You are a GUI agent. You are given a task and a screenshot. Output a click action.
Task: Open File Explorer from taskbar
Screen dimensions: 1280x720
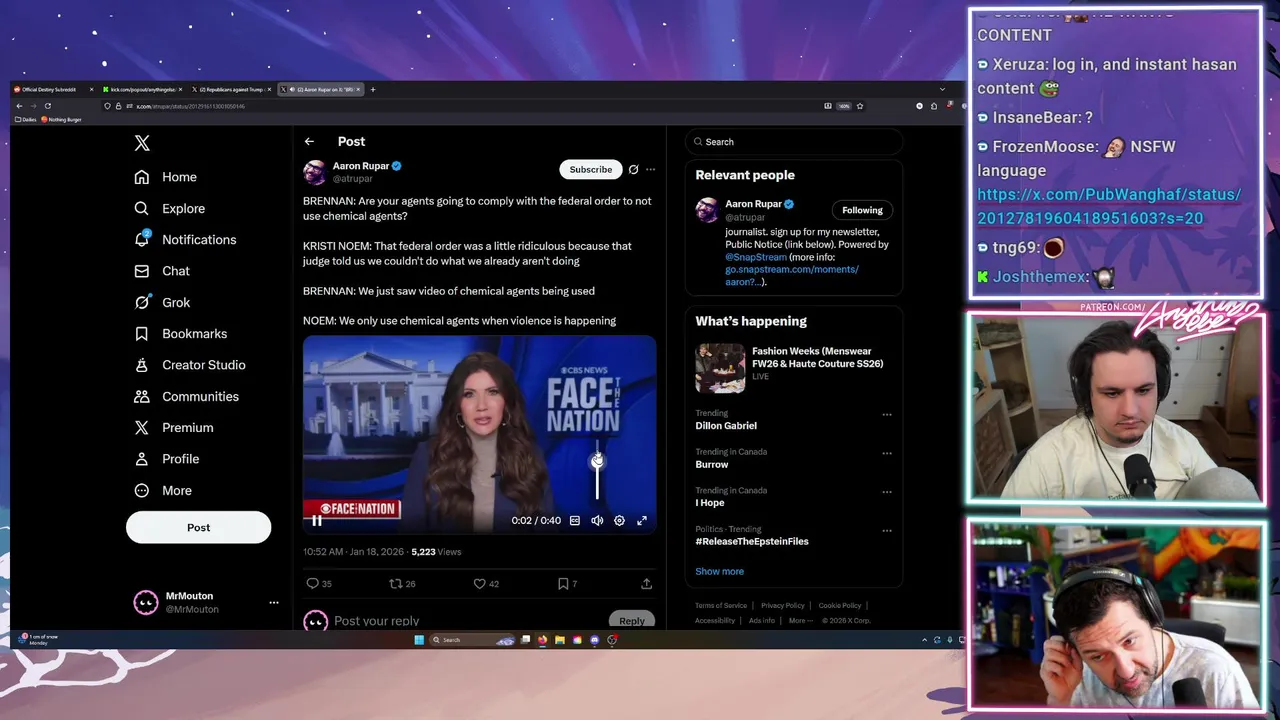coord(560,640)
